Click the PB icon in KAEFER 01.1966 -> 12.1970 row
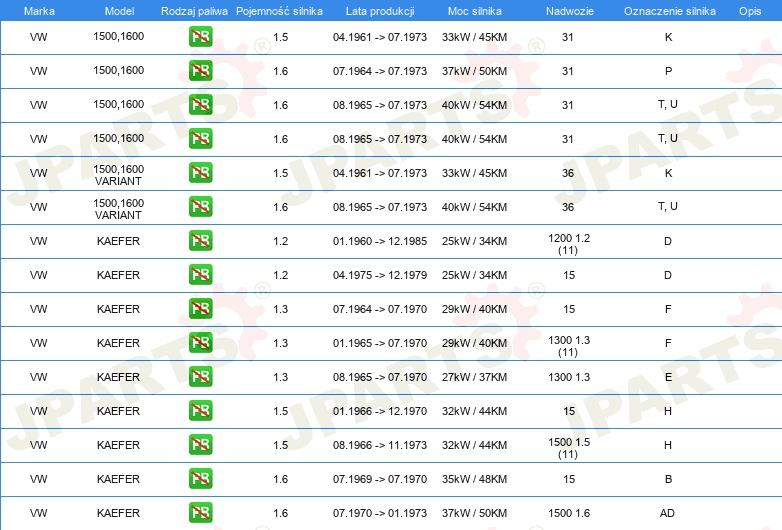Screen dimensions: 782x530 (x=200, y=411)
